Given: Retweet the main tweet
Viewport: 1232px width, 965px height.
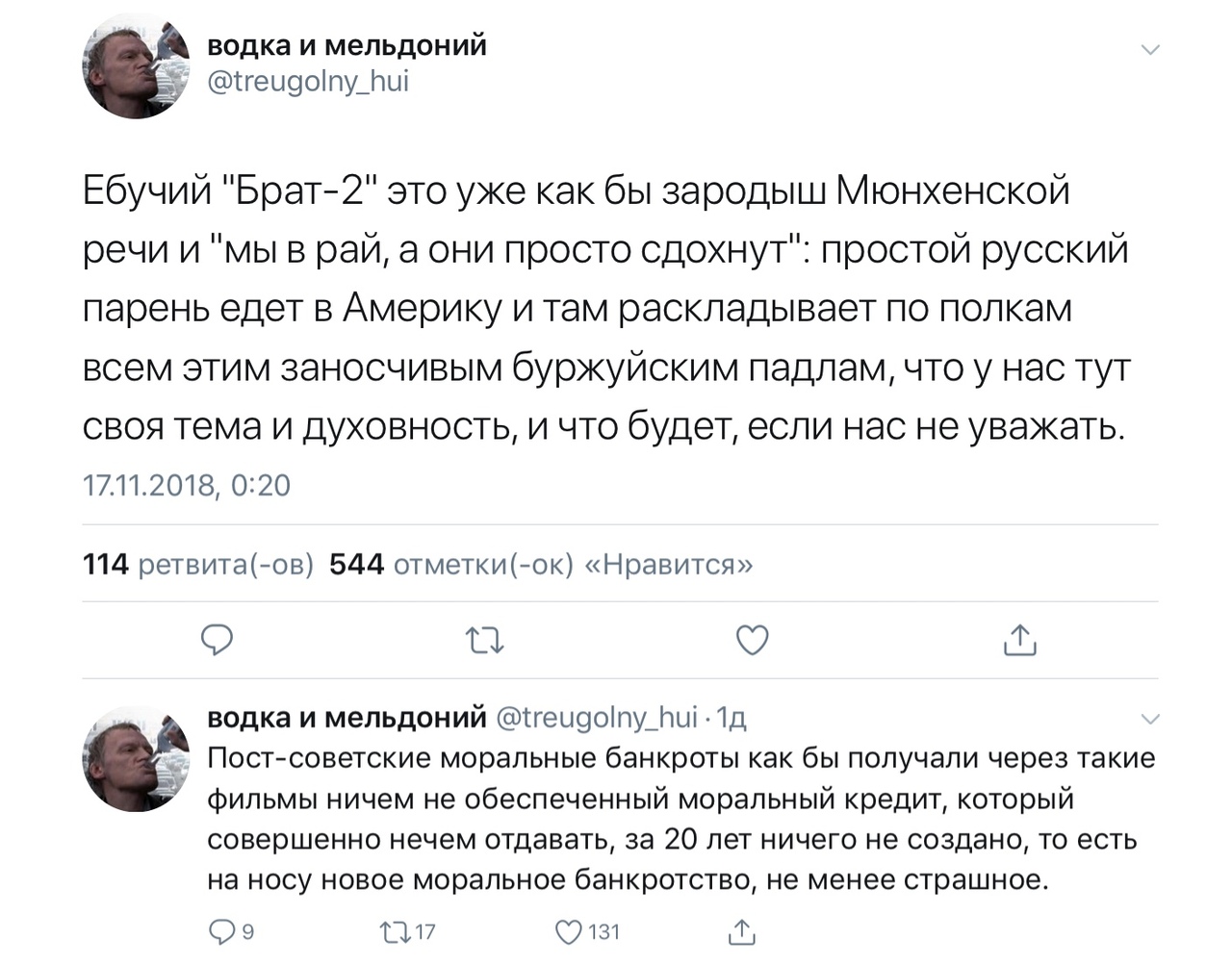Looking at the screenshot, I should pyautogui.click(x=484, y=640).
